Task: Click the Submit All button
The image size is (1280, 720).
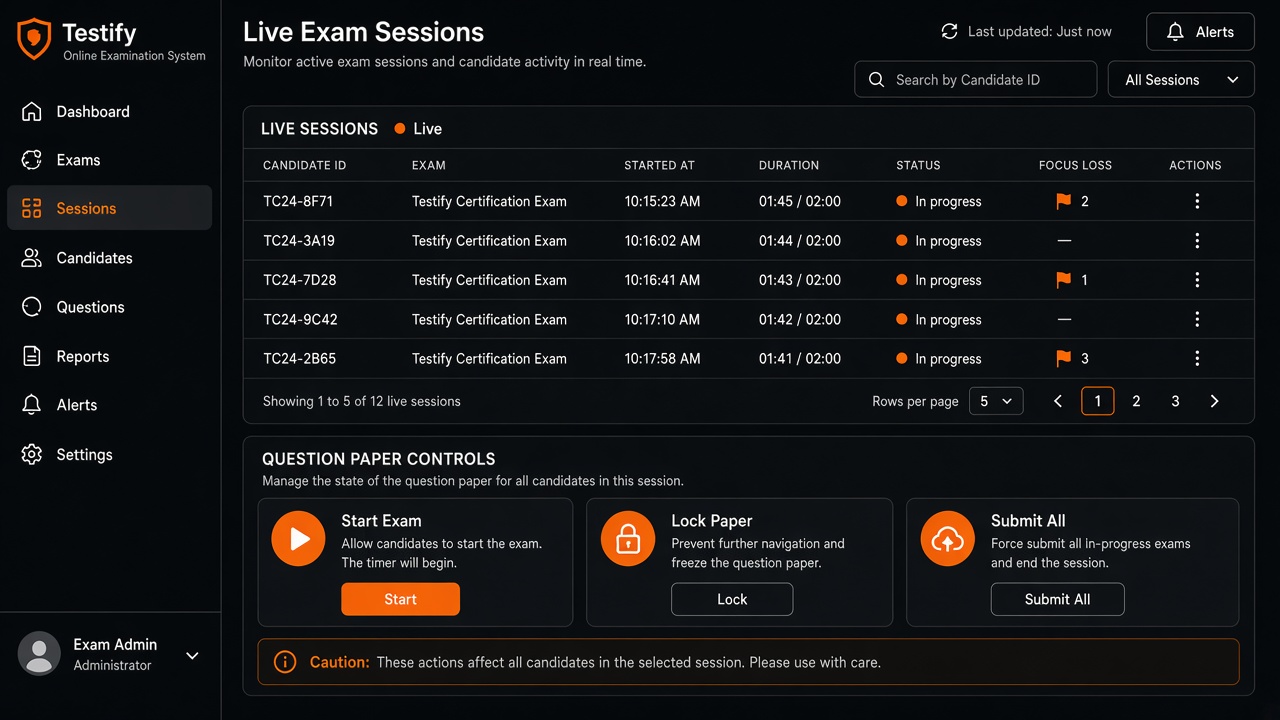Action: (x=1057, y=599)
